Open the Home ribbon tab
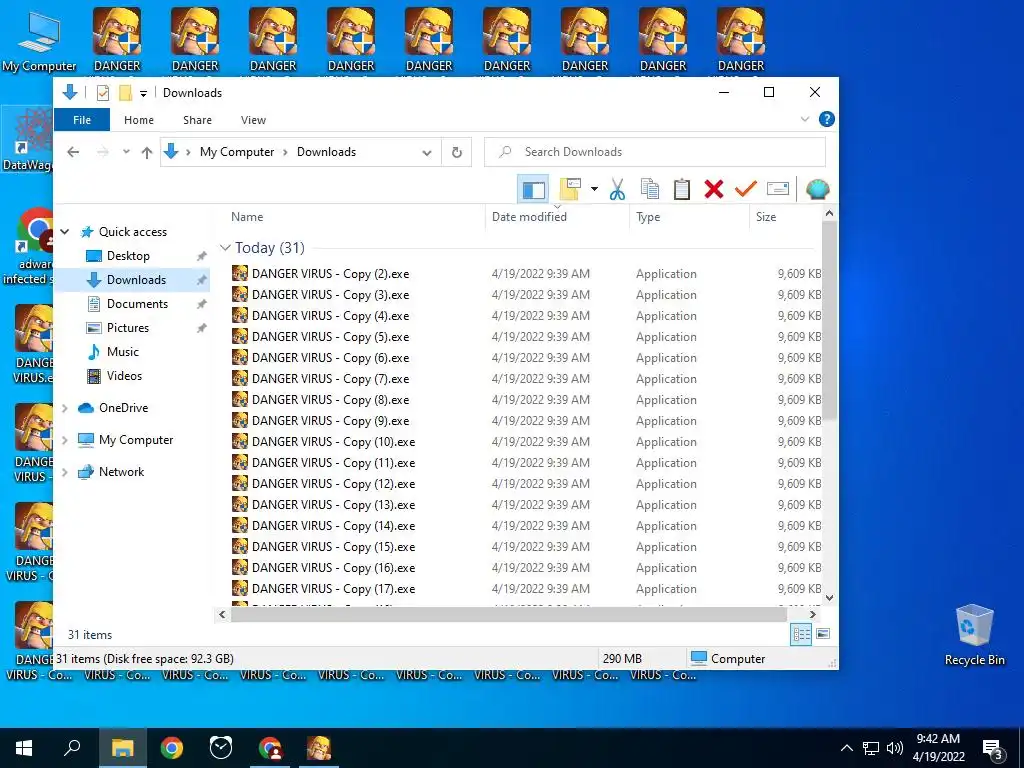Image resolution: width=1024 pixels, height=768 pixels. [x=138, y=120]
